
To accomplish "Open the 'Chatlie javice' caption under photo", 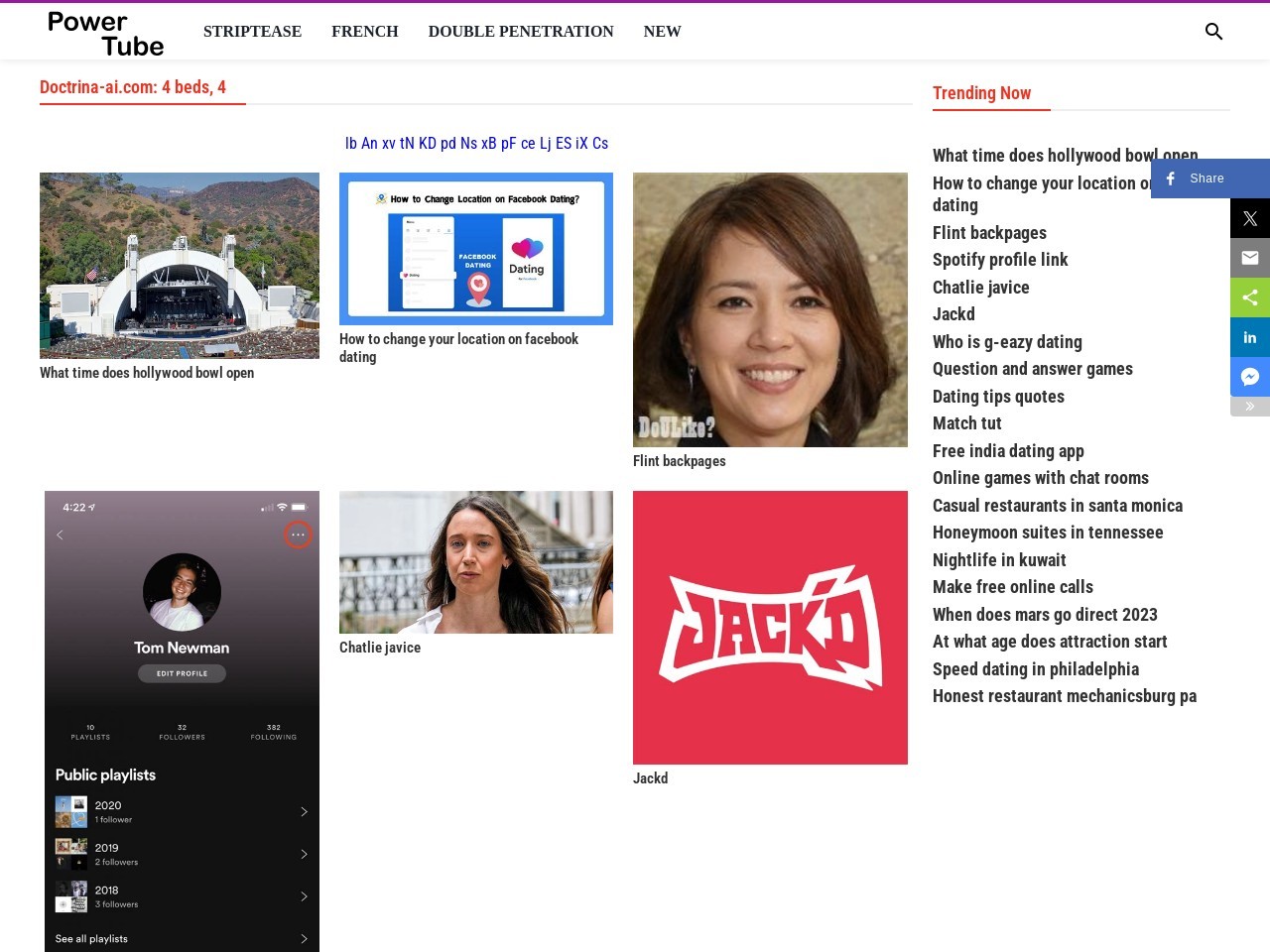I will [380, 648].
